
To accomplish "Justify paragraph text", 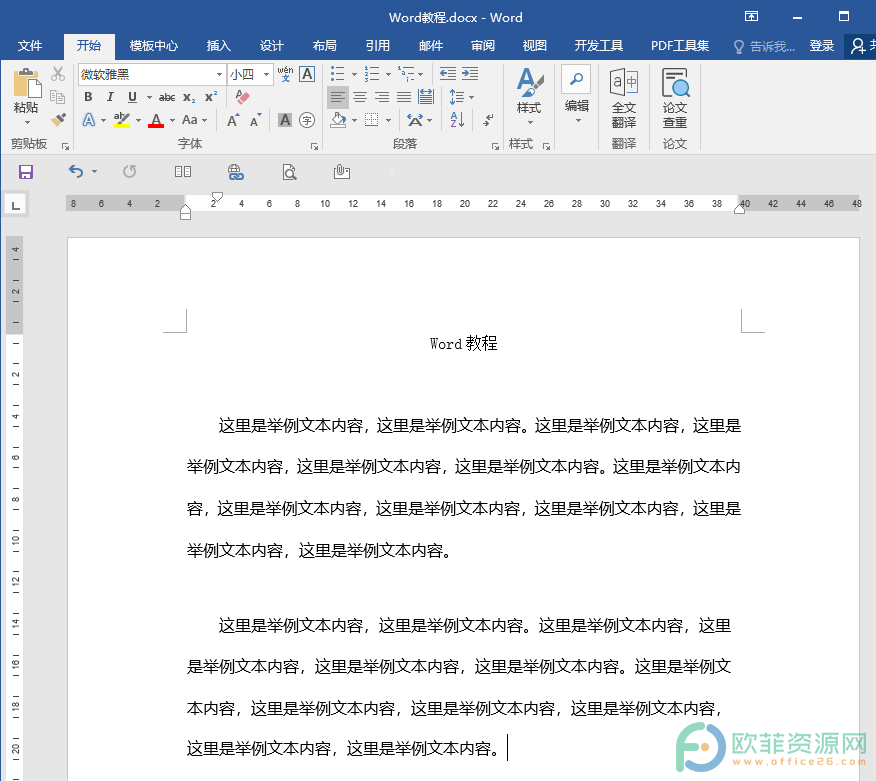I will [x=404, y=97].
